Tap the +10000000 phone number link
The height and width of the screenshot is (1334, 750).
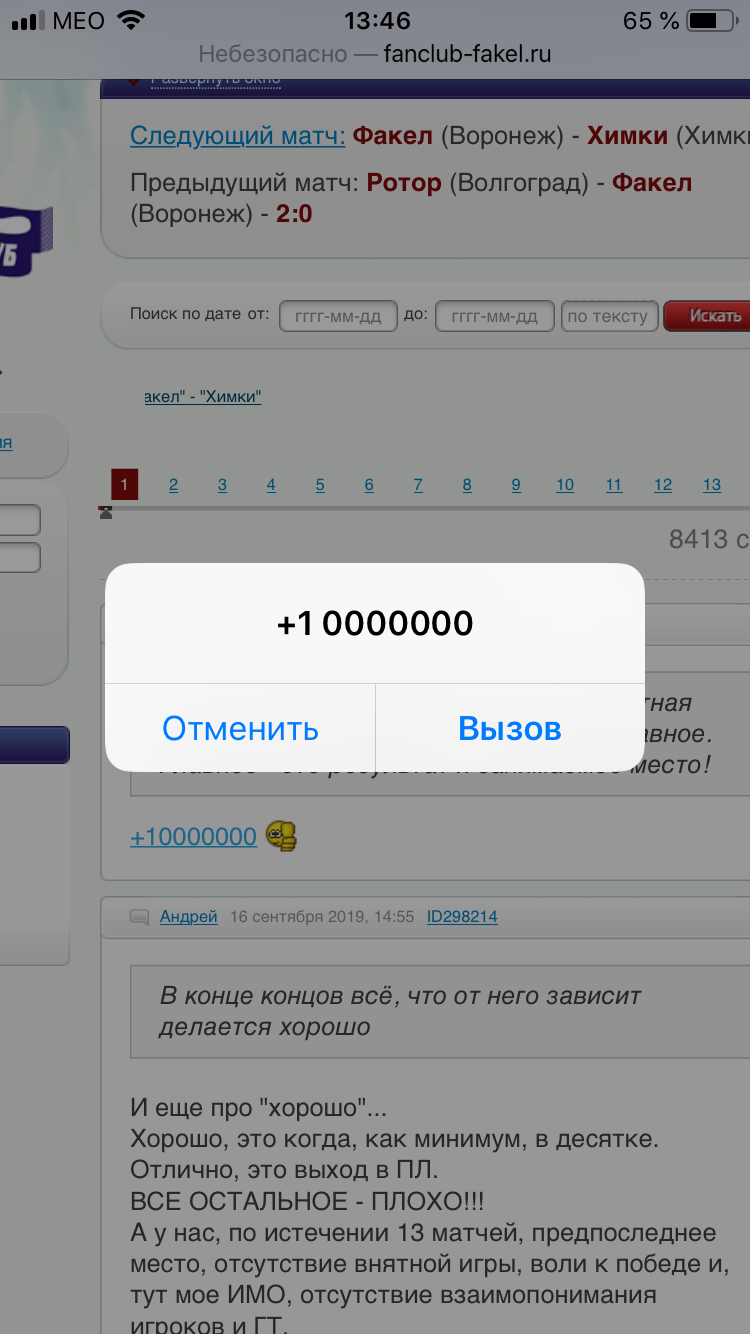pos(193,837)
